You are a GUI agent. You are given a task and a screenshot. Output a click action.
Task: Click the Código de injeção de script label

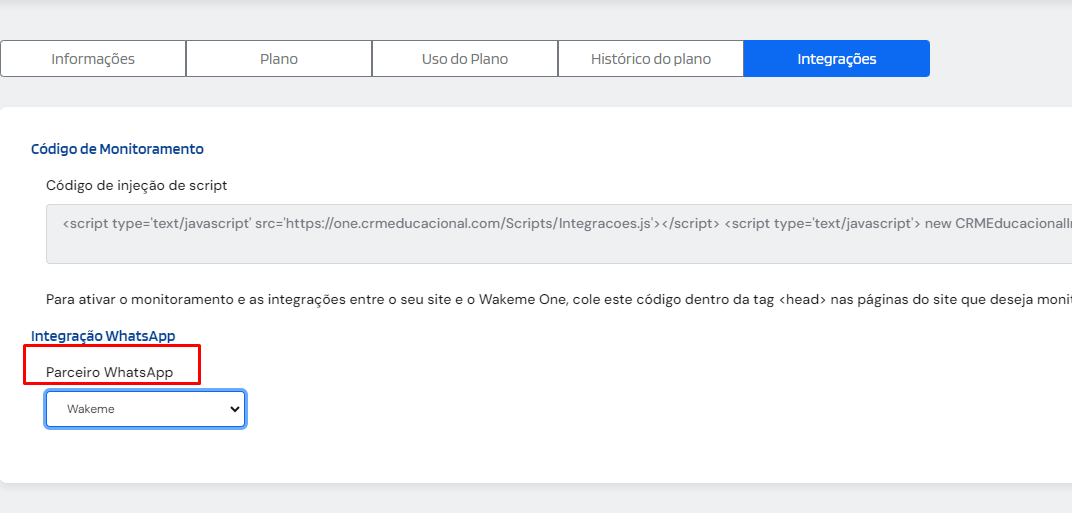pos(137,185)
